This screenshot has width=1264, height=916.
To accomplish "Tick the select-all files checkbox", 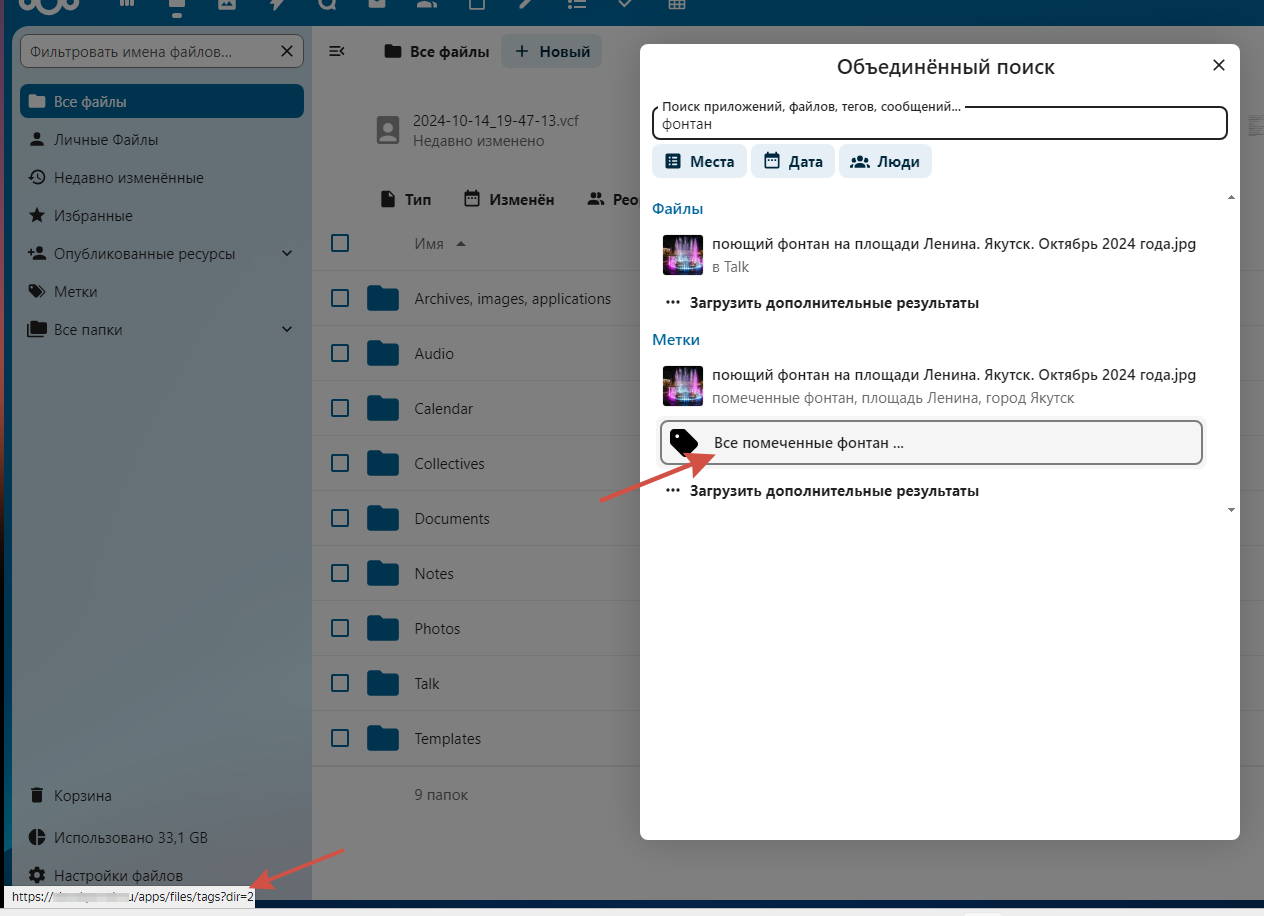I will click(x=340, y=243).
